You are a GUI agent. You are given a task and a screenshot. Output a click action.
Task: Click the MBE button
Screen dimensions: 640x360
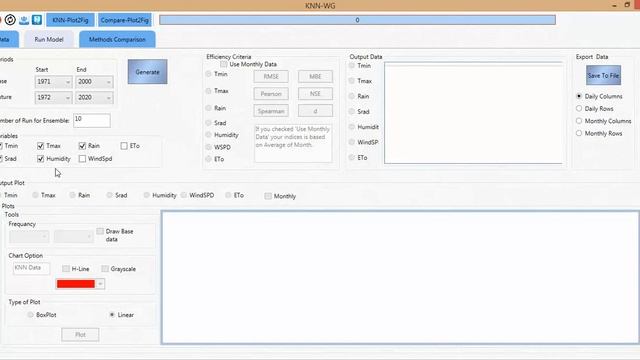click(x=315, y=76)
